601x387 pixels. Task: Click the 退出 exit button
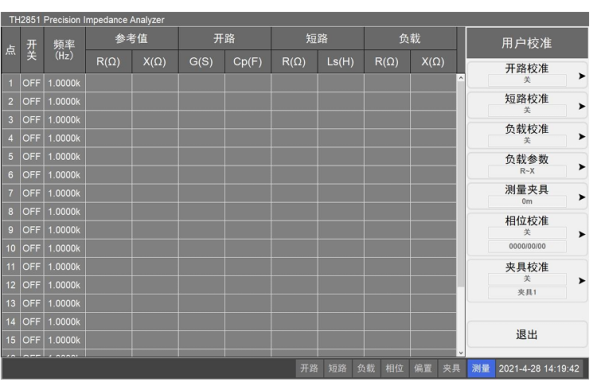click(x=527, y=335)
